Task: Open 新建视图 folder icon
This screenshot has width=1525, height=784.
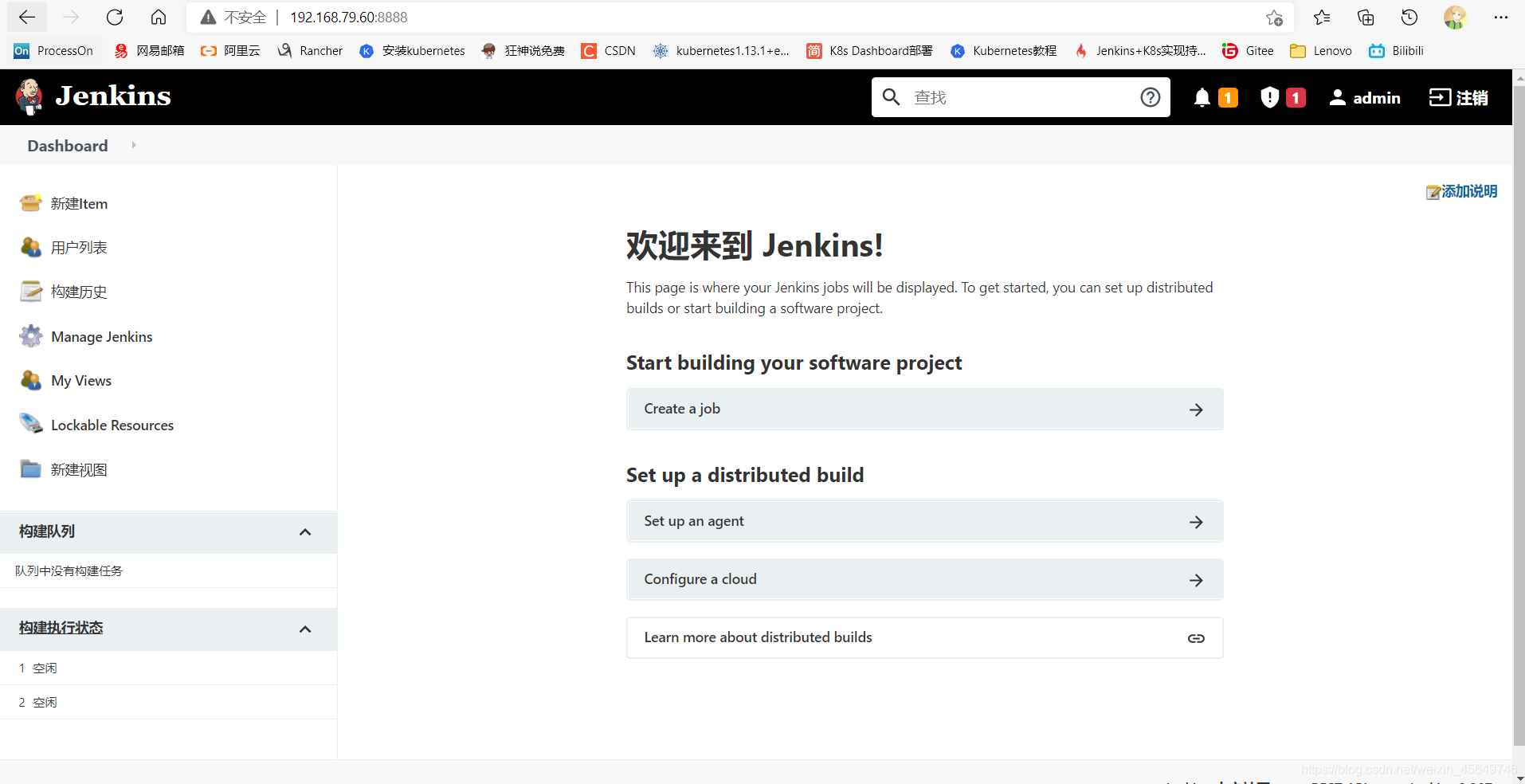Action: click(x=31, y=469)
